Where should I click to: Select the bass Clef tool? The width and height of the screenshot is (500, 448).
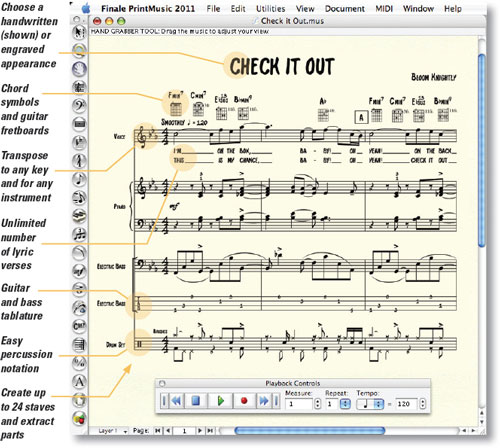coord(79,106)
